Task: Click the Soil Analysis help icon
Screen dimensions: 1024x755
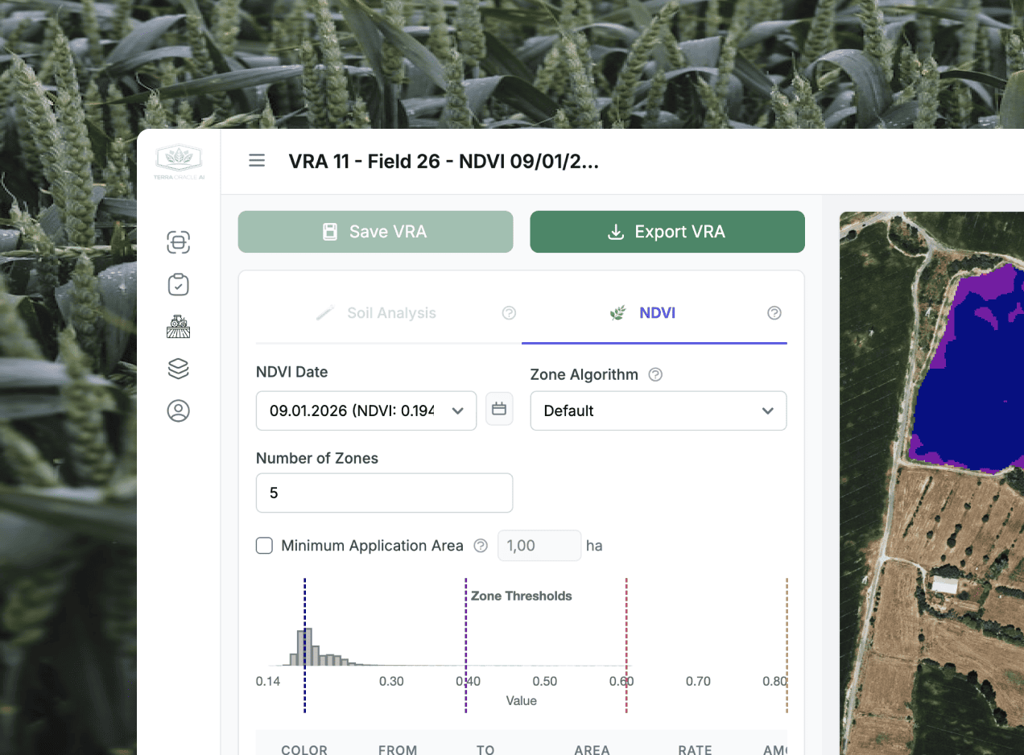Action: point(509,312)
